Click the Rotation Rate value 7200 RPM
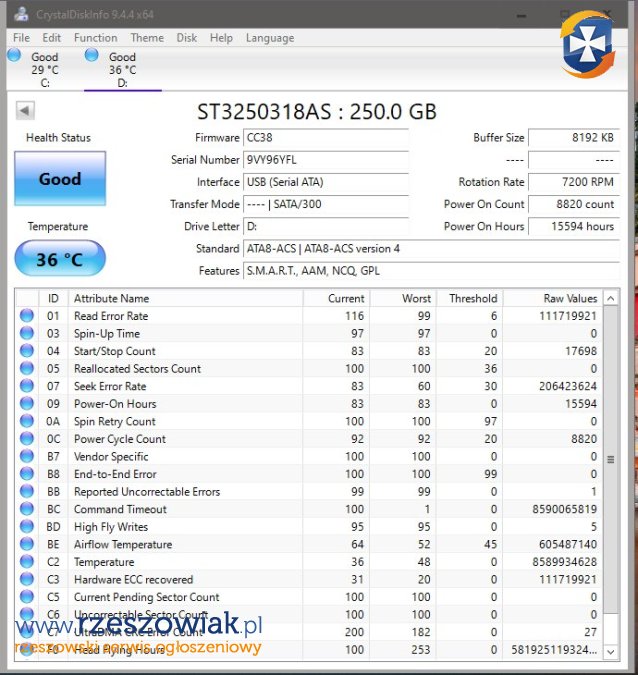The width and height of the screenshot is (638, 675). click(x=574, y=182)
